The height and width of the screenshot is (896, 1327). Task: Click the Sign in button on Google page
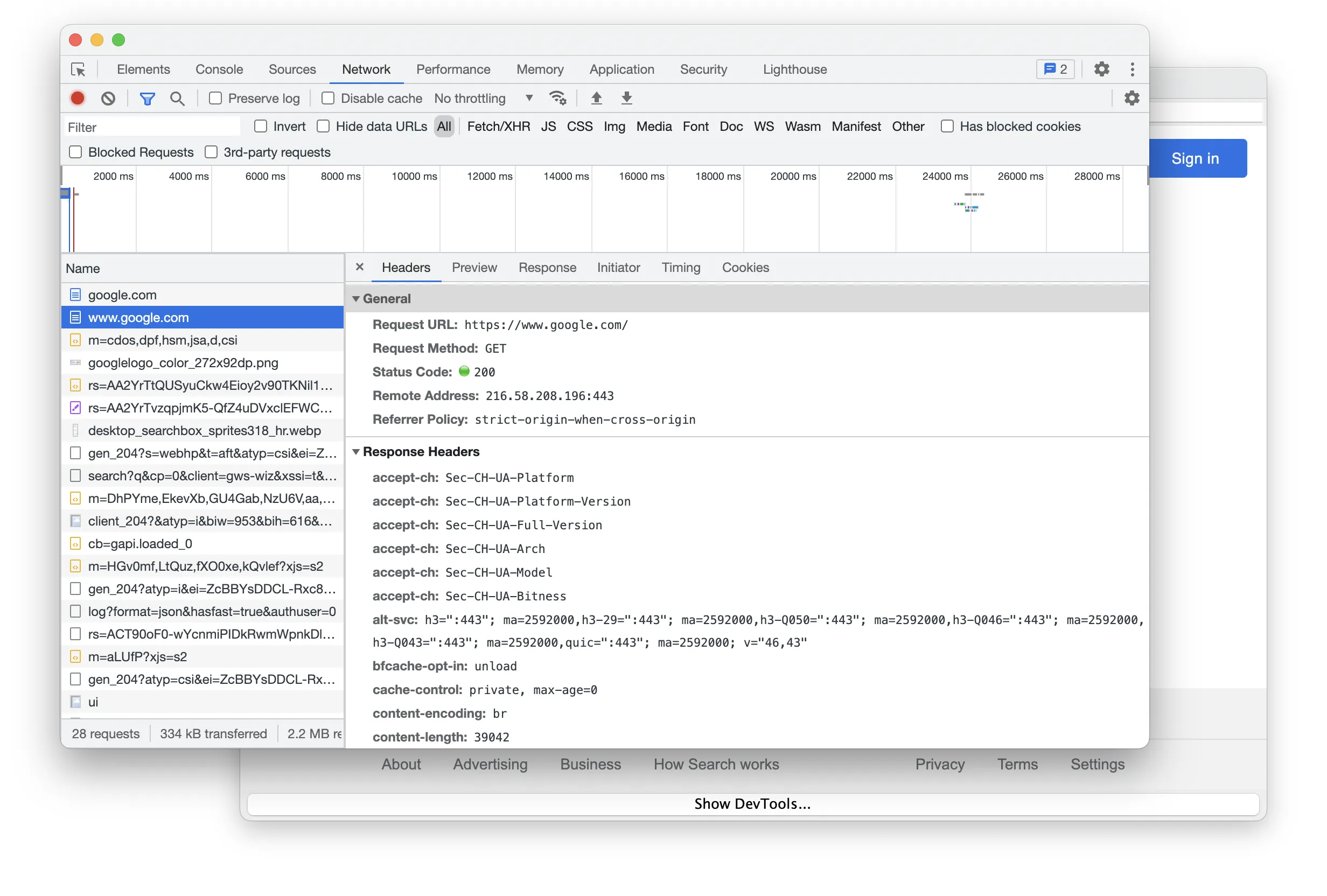tap(1195, 158)
